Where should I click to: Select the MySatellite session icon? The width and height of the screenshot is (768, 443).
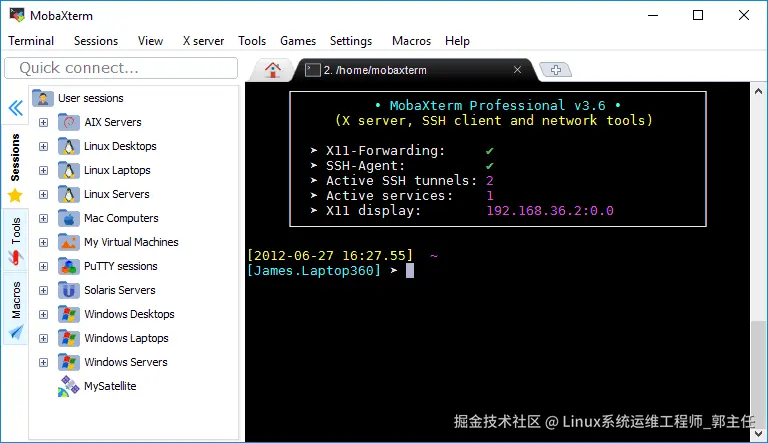(69, 386)
